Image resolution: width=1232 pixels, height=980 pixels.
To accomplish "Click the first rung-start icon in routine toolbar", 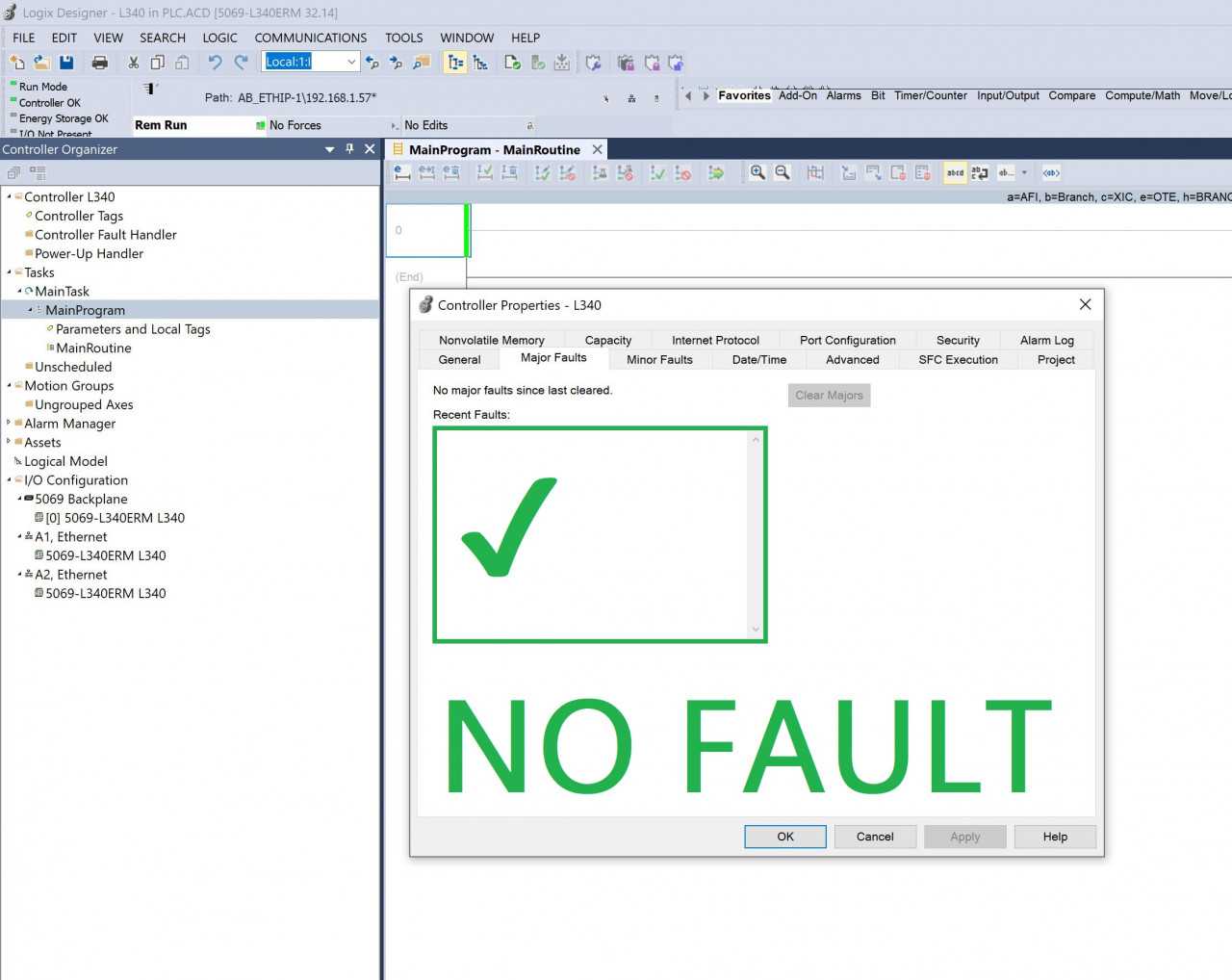I will 402,172.
